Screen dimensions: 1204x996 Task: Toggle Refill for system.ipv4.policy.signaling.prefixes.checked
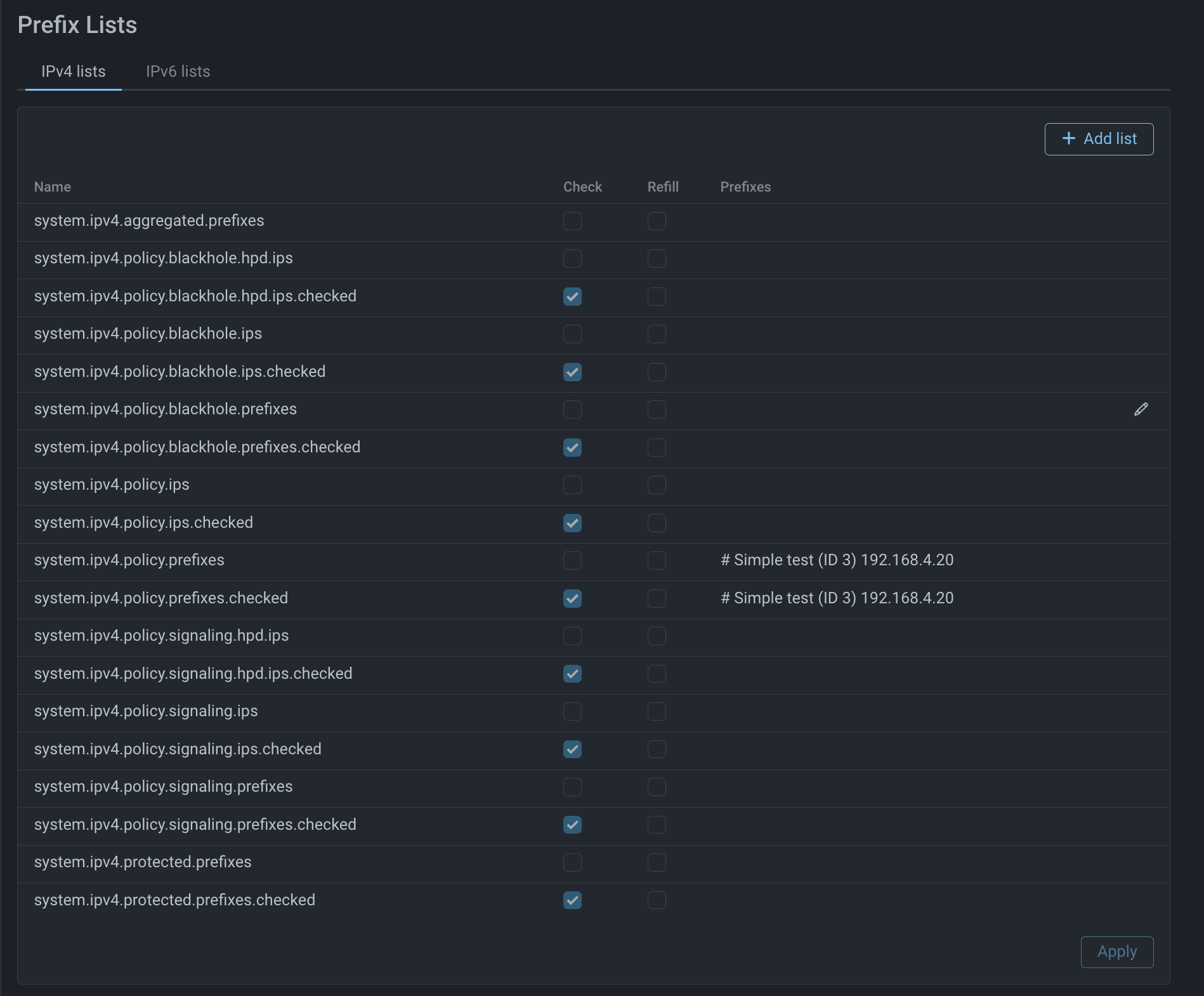point(657,825)
